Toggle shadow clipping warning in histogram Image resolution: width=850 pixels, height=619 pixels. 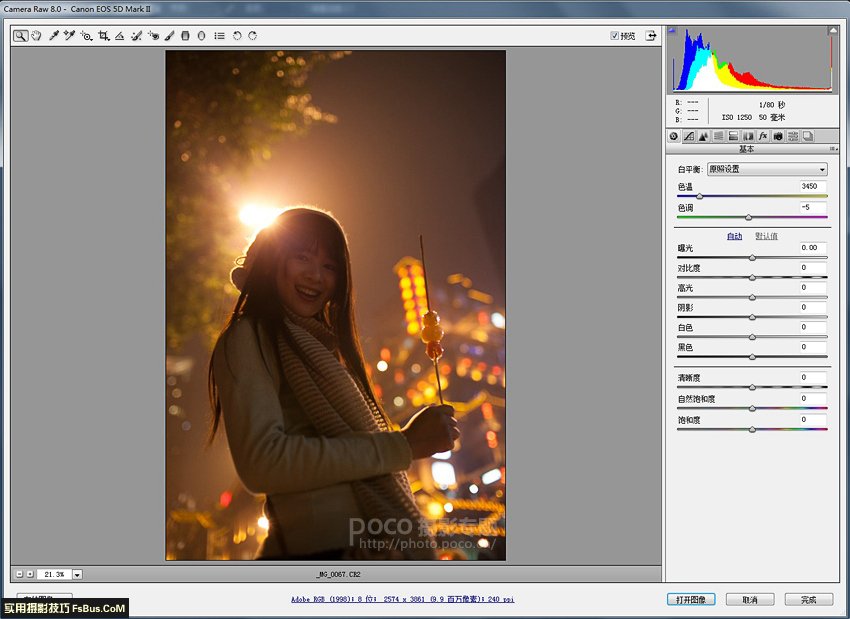(x=672, y=31)
